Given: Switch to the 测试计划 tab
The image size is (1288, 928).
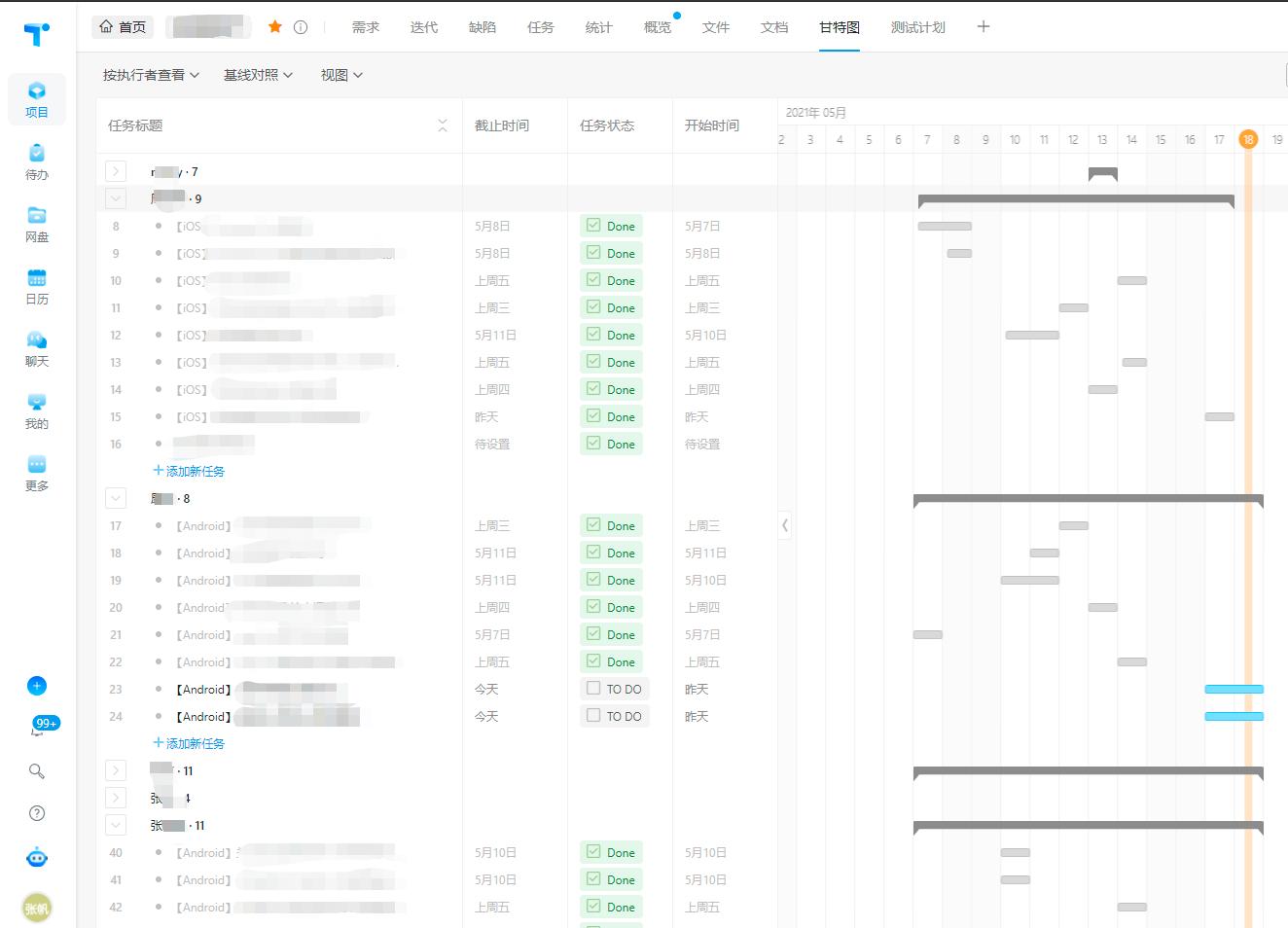Looking at the screenshot, I should [x=917, y=27].
